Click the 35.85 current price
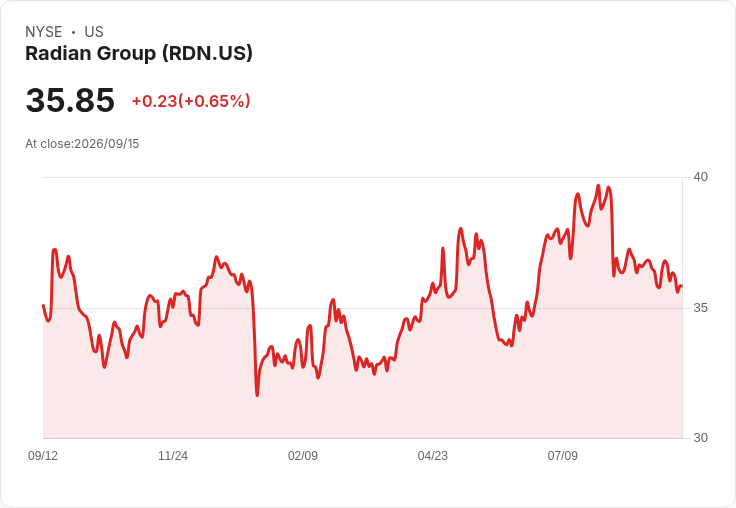 [70, 100]
